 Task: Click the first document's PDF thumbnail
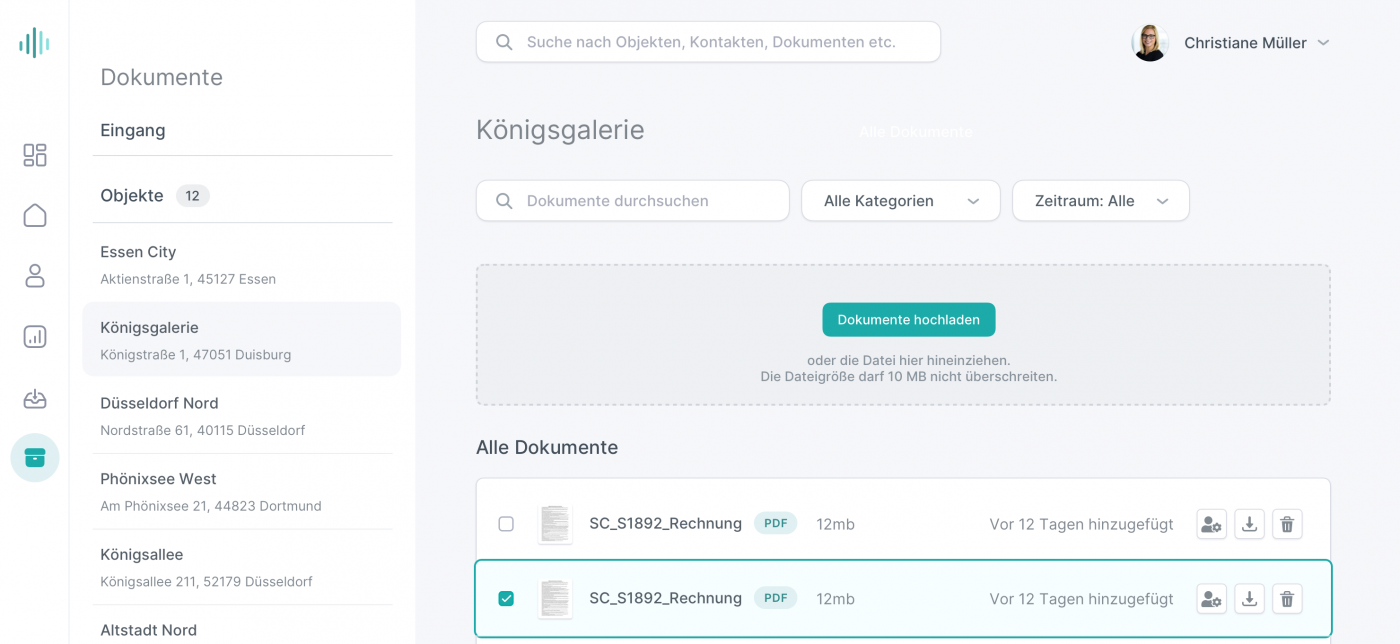555,524
